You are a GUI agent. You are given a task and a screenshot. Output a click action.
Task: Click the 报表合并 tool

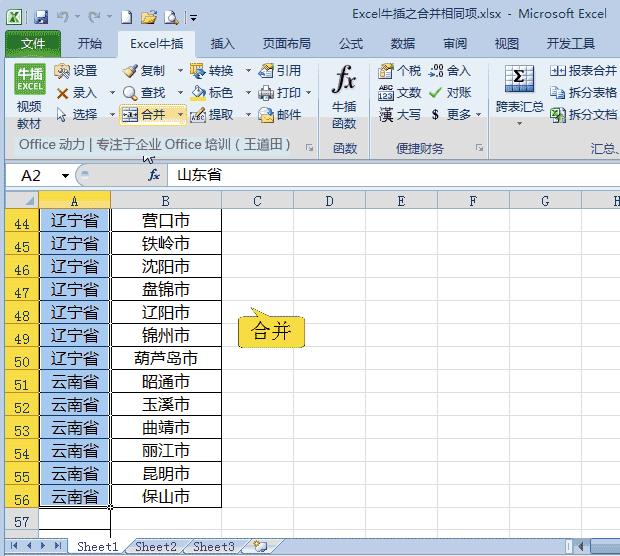pos(583,71)
